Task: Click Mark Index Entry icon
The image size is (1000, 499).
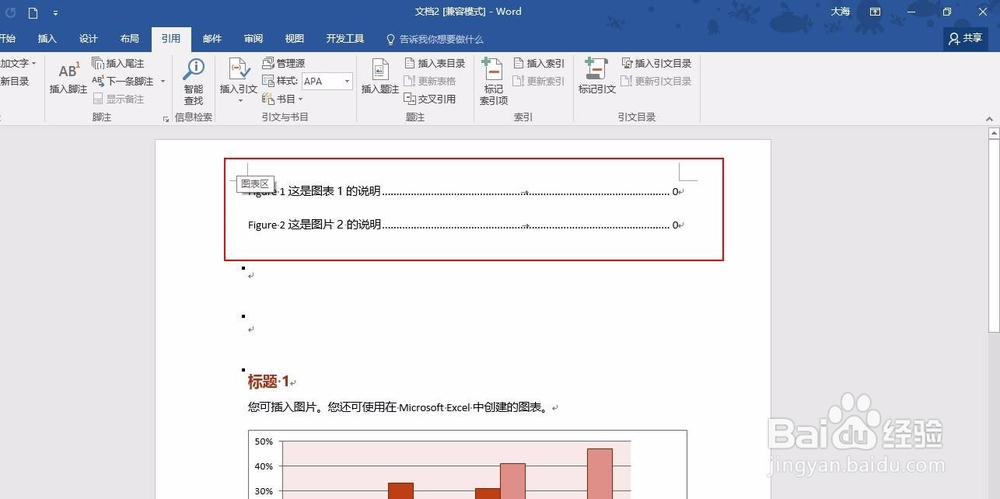Action: click(x=493, y=69)
